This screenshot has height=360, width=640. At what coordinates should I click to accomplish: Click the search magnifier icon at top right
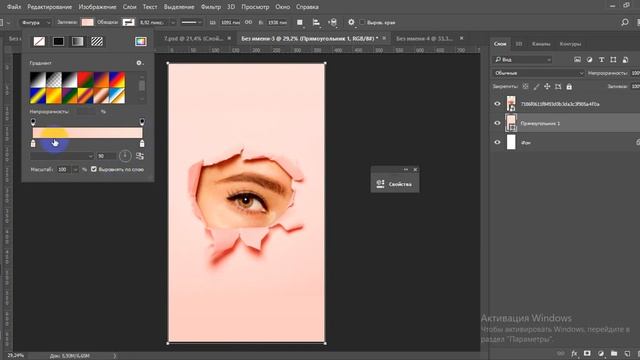pyautogui.click(x=624, y=22)
